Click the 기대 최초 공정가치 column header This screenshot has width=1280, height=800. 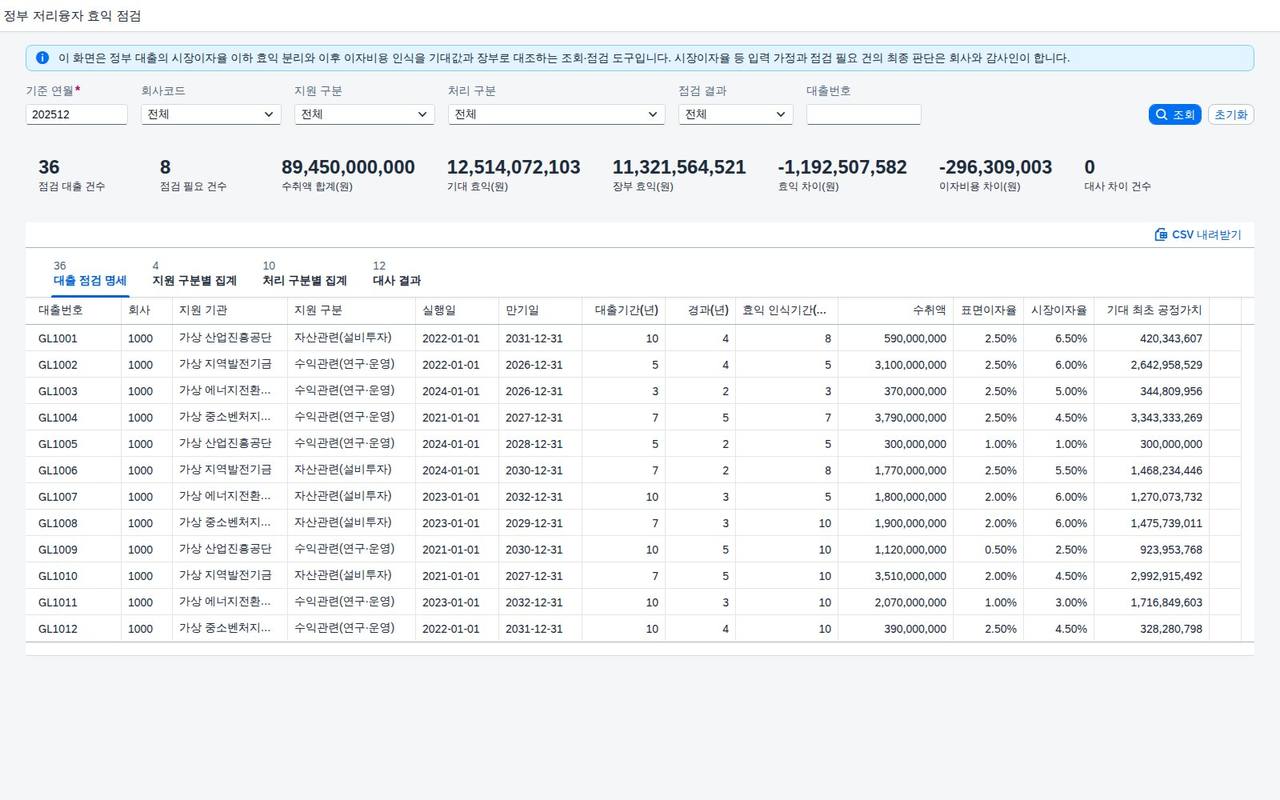pos(1154,311)
